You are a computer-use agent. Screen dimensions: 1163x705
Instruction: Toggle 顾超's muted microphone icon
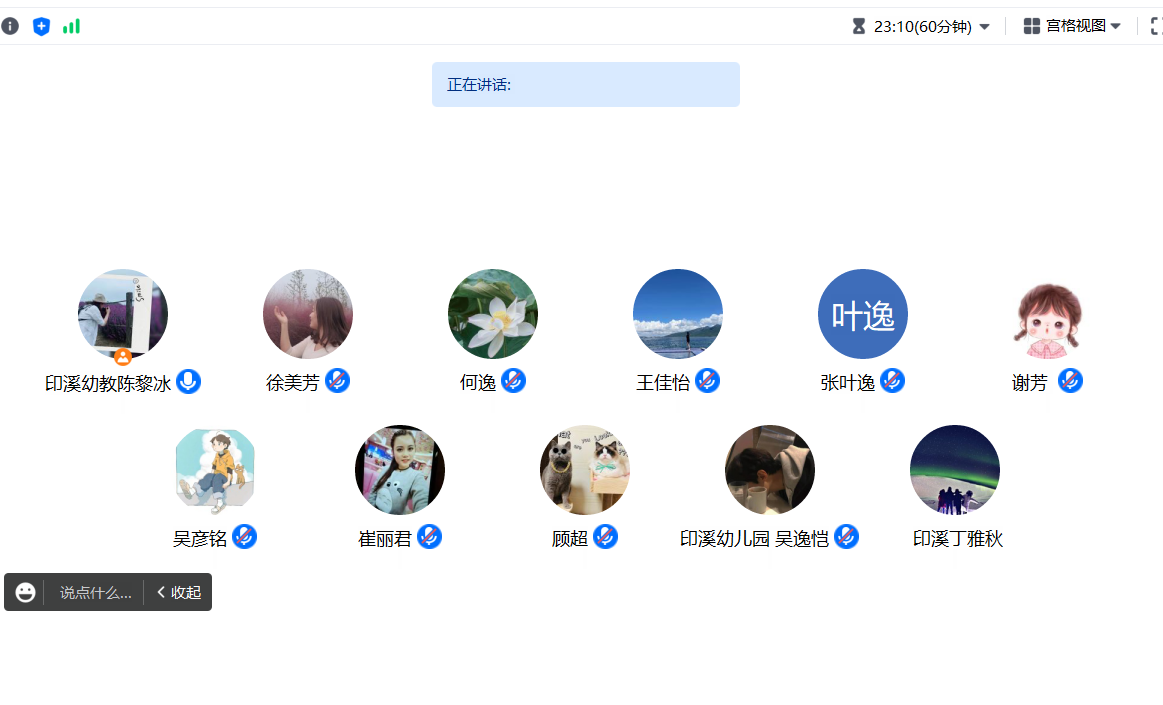[605, 537]
